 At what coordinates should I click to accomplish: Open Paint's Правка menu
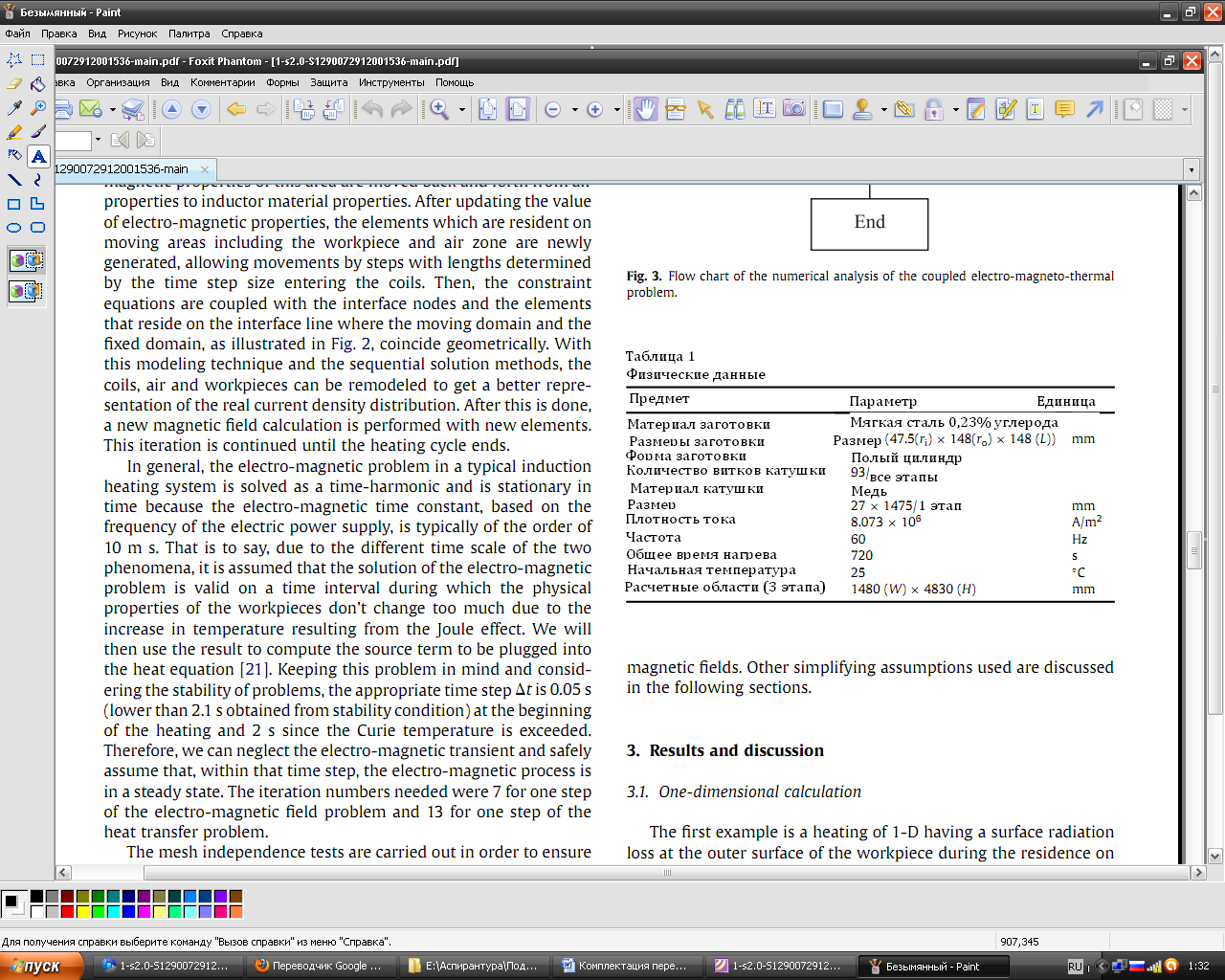[59, 33]
